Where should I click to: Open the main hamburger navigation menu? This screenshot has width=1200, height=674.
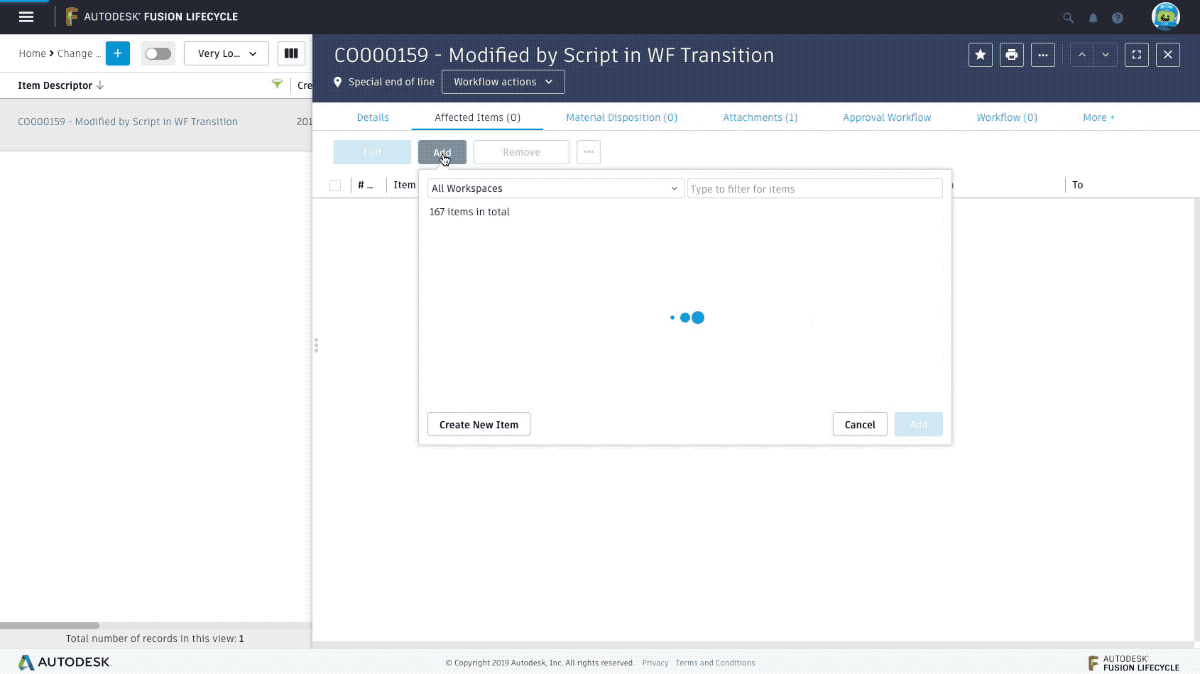pos(26,16)
